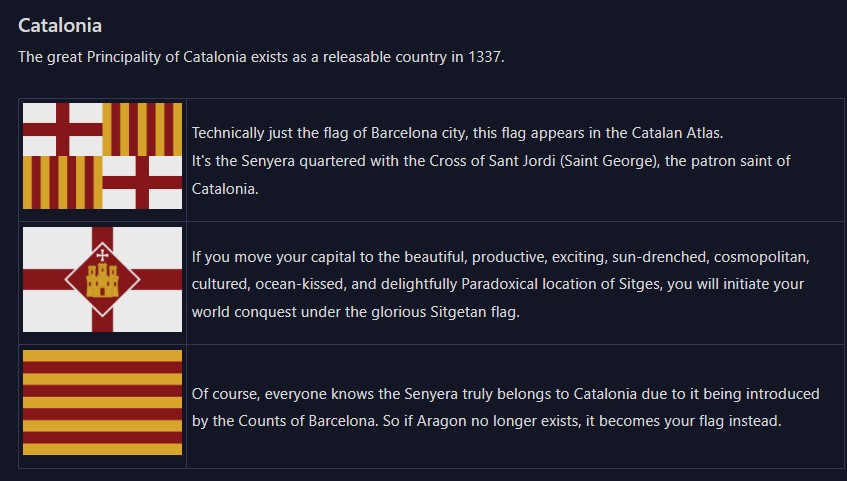Screen dimensions: 847x481
Task: Click the text mentioning the Catalan Atlas
Action: tap(458, 133)
